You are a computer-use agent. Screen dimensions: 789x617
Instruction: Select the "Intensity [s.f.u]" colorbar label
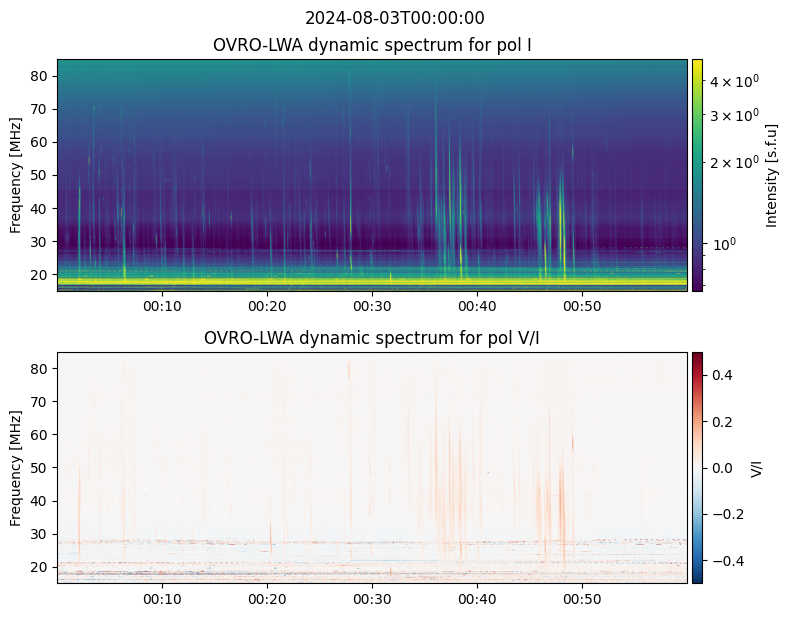click(771, 175)
